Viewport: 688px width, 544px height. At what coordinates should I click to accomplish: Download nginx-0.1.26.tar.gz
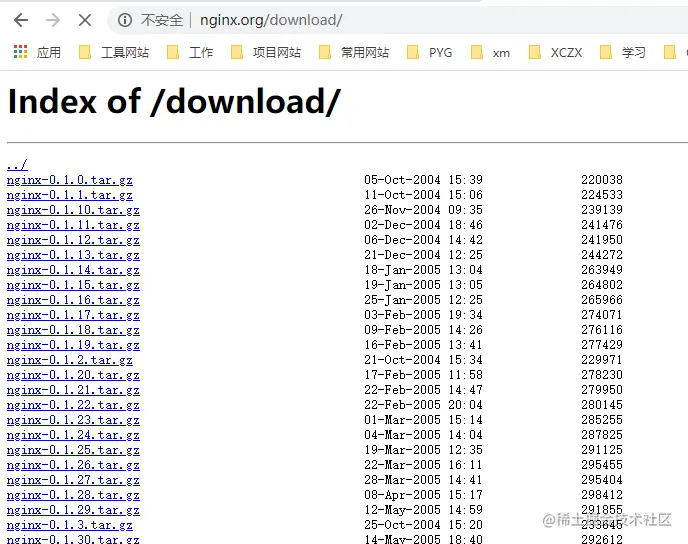click(73, 465)
